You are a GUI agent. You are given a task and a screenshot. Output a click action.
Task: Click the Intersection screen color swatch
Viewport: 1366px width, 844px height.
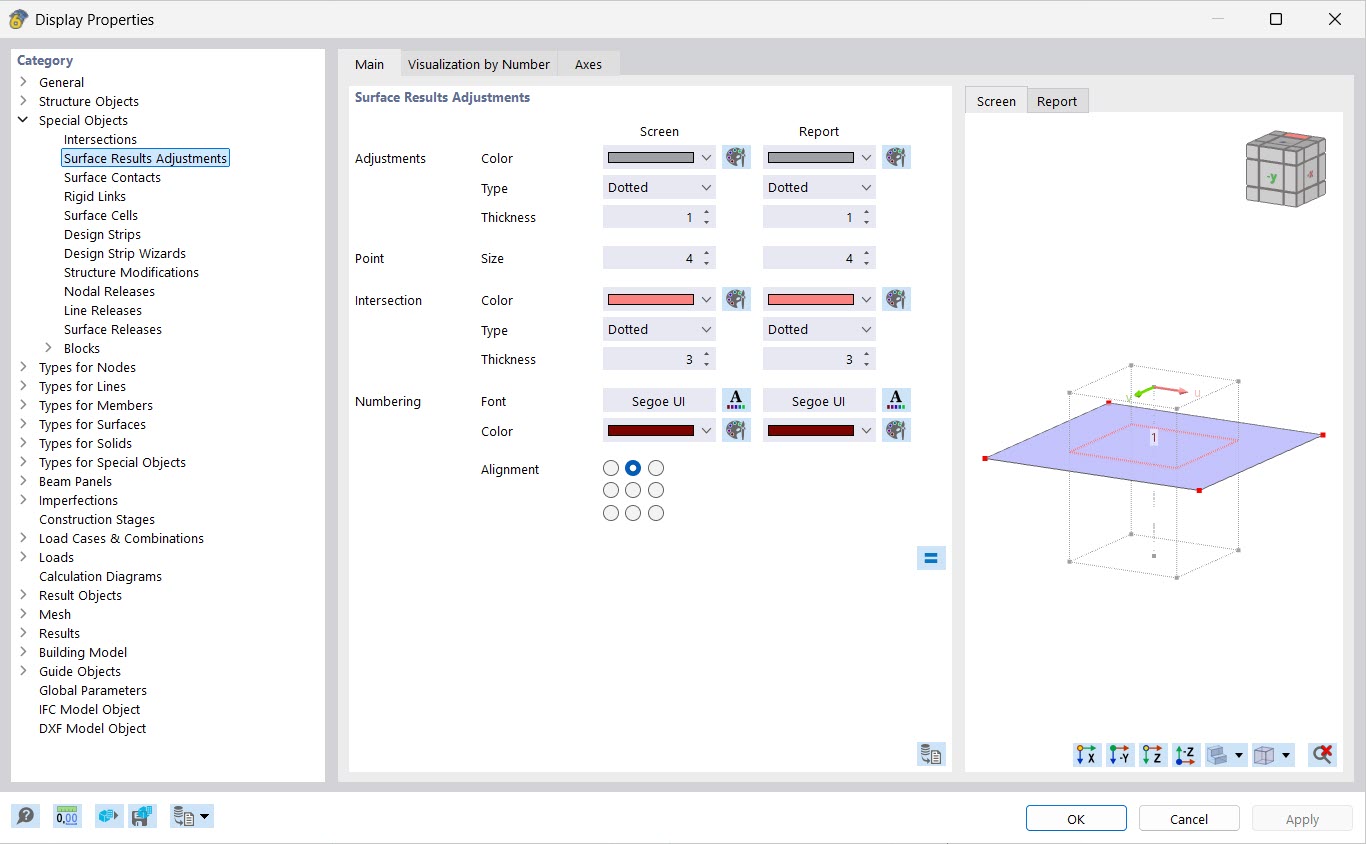pos(650,300)
